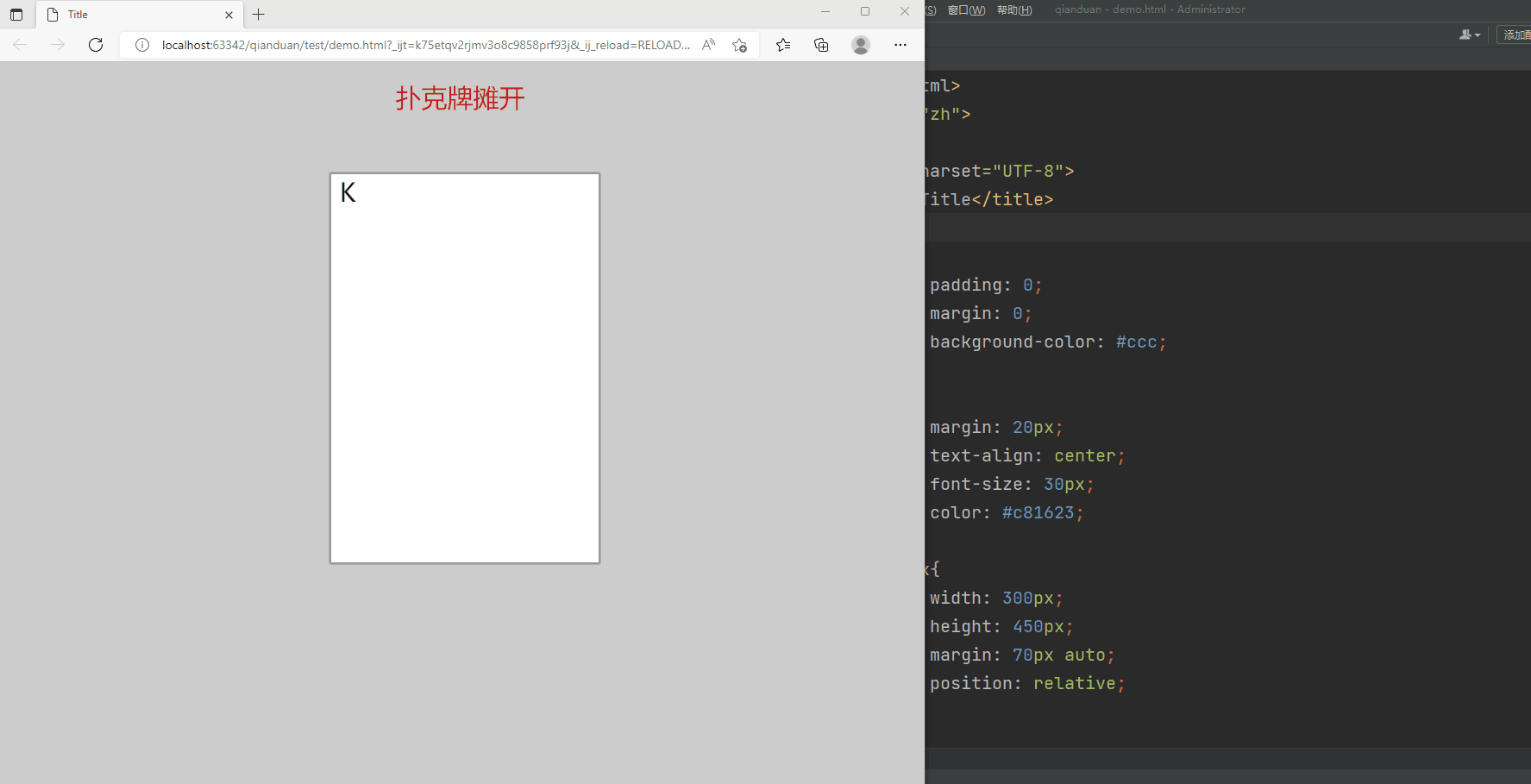
Task: Close the browser window
Action: (x=905, y=12)
